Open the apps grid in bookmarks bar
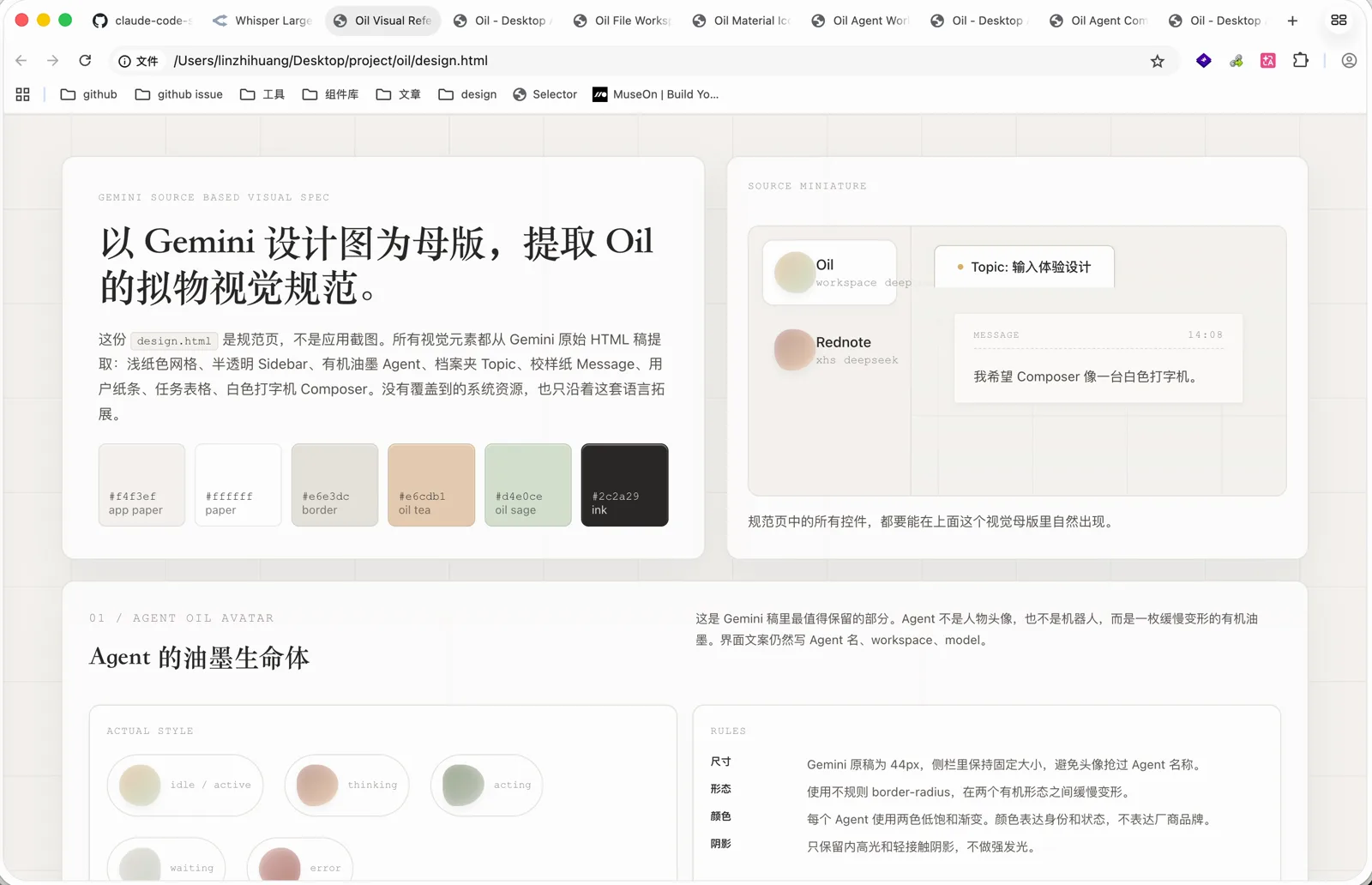Viewport: 1372px width, 885px height. pyautogui.click(x=22, y=94)
